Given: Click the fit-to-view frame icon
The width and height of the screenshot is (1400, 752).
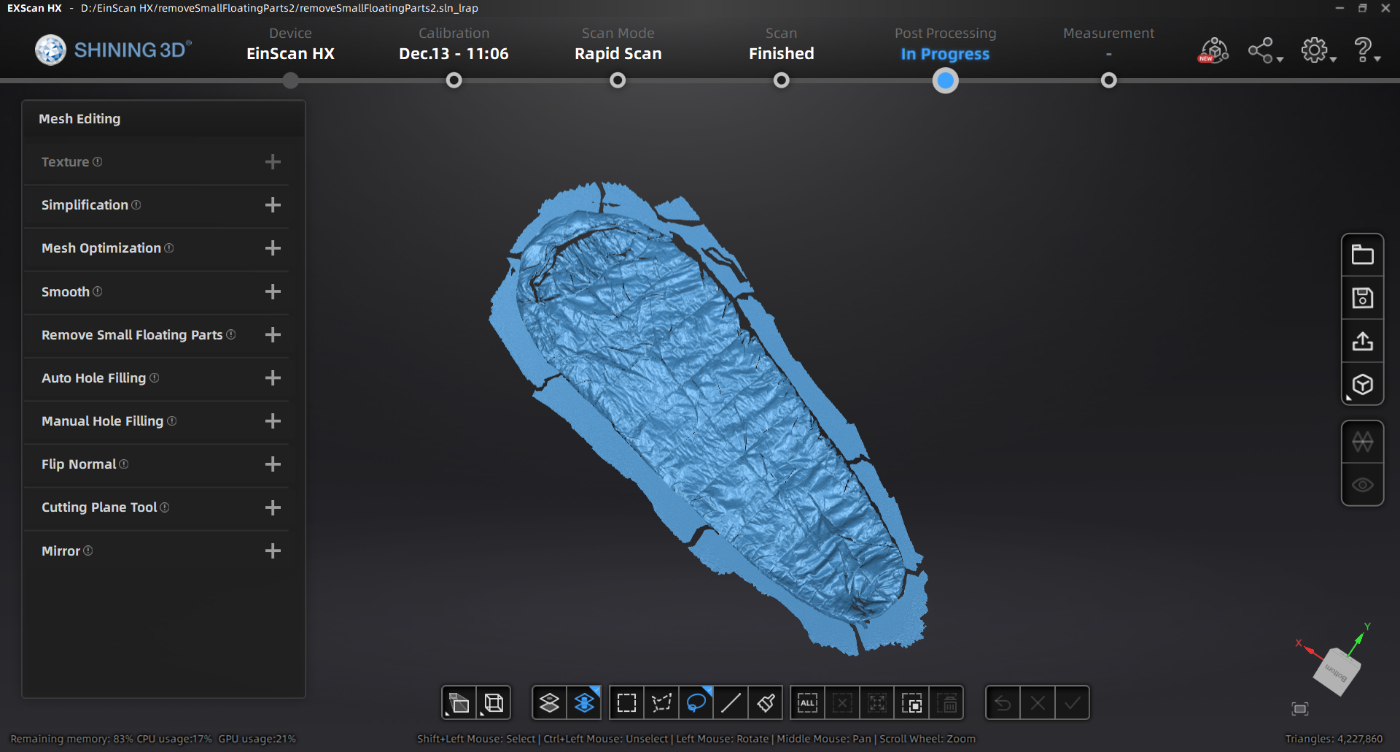Looking at the screenshot, I should [x=1300, y=709].
